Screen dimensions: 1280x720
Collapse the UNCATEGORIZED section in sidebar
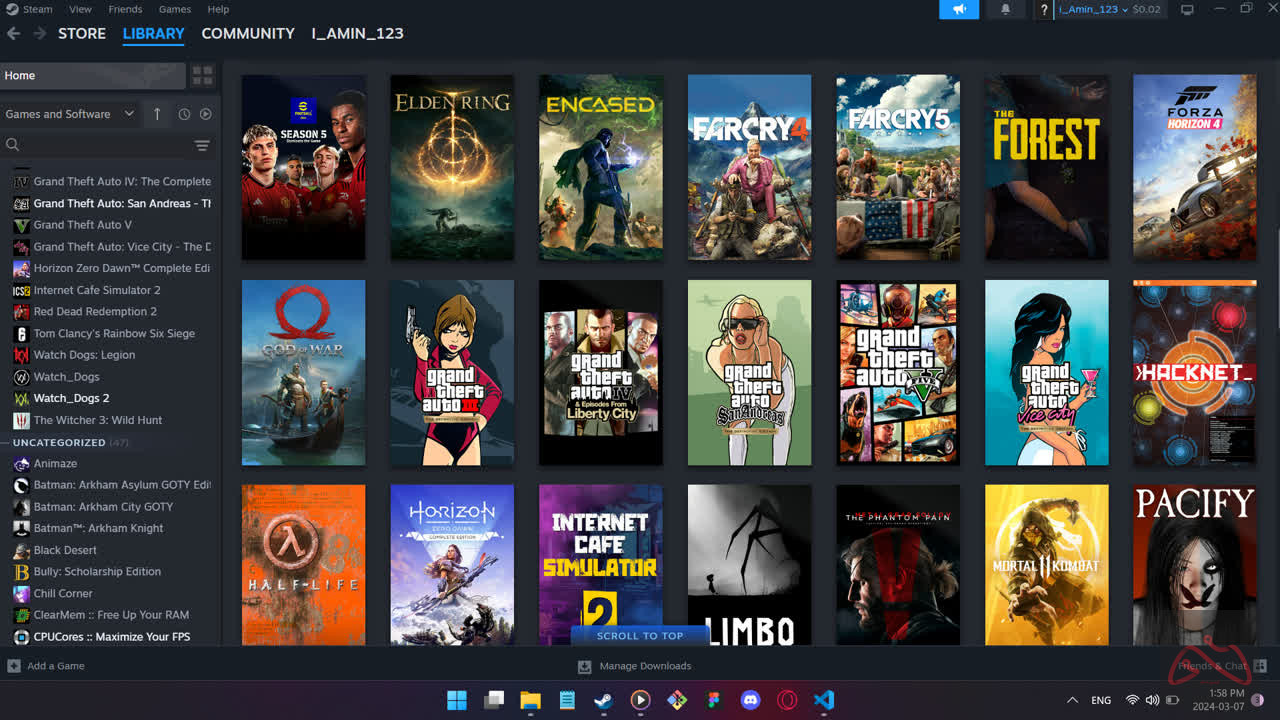tap(59, 442)
